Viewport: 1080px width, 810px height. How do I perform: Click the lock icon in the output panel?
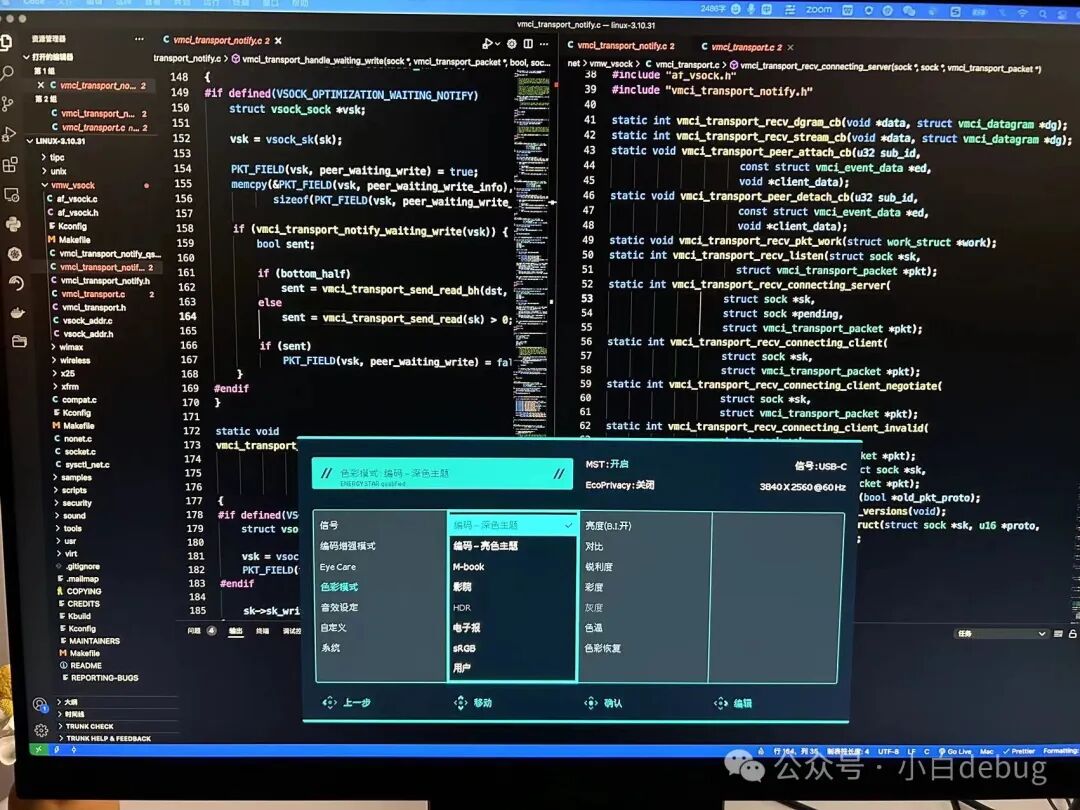[x=1072, y=634]
